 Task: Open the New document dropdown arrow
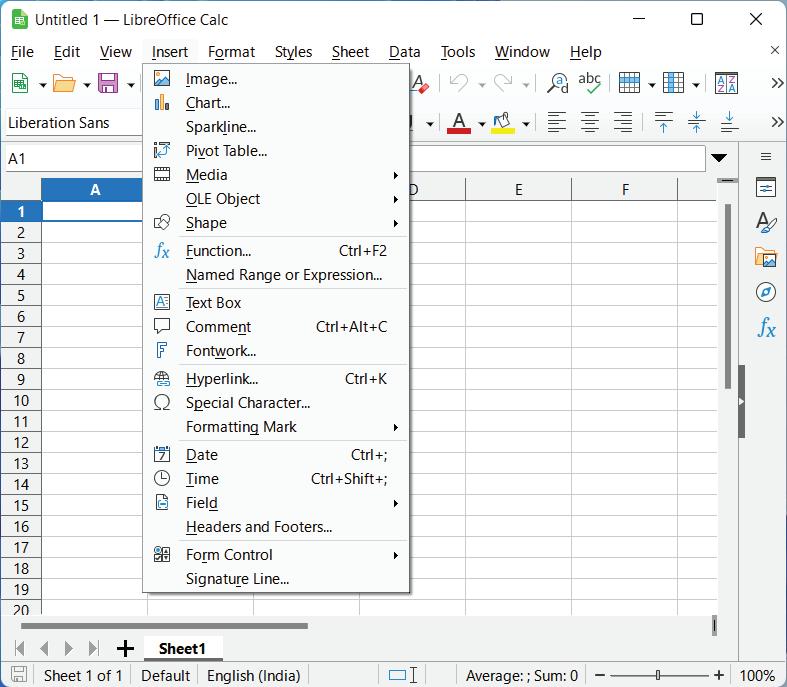43,85
